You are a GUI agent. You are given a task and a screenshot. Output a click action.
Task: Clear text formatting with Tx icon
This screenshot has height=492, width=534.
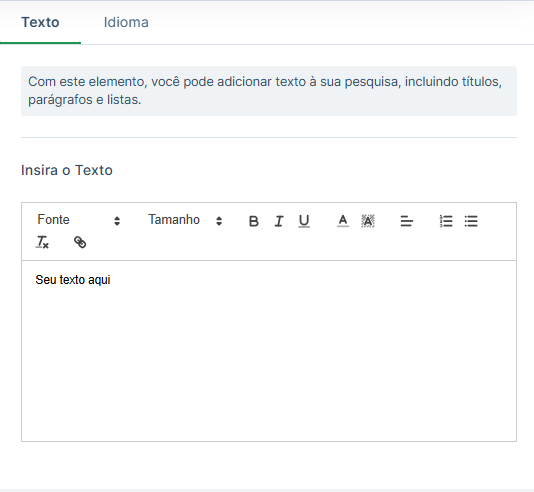[x=43, y=242]
